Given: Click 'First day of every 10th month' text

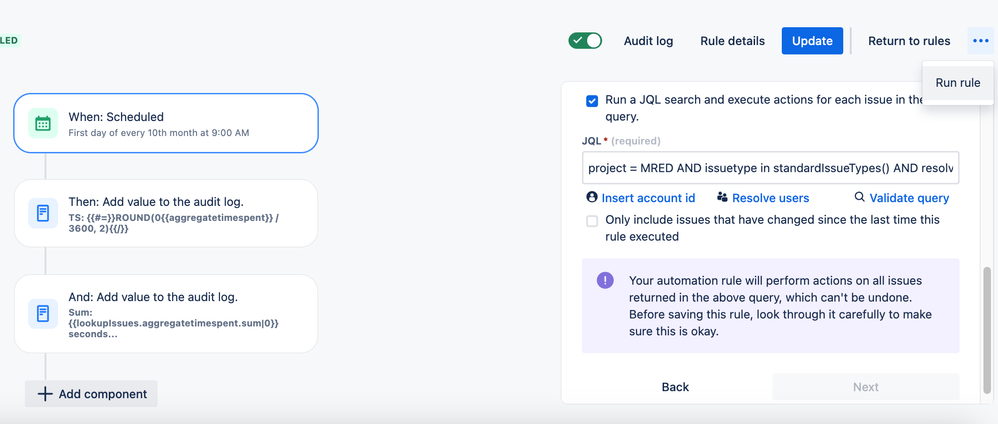Looking at the screenshot, I should (x=158, y=133).
